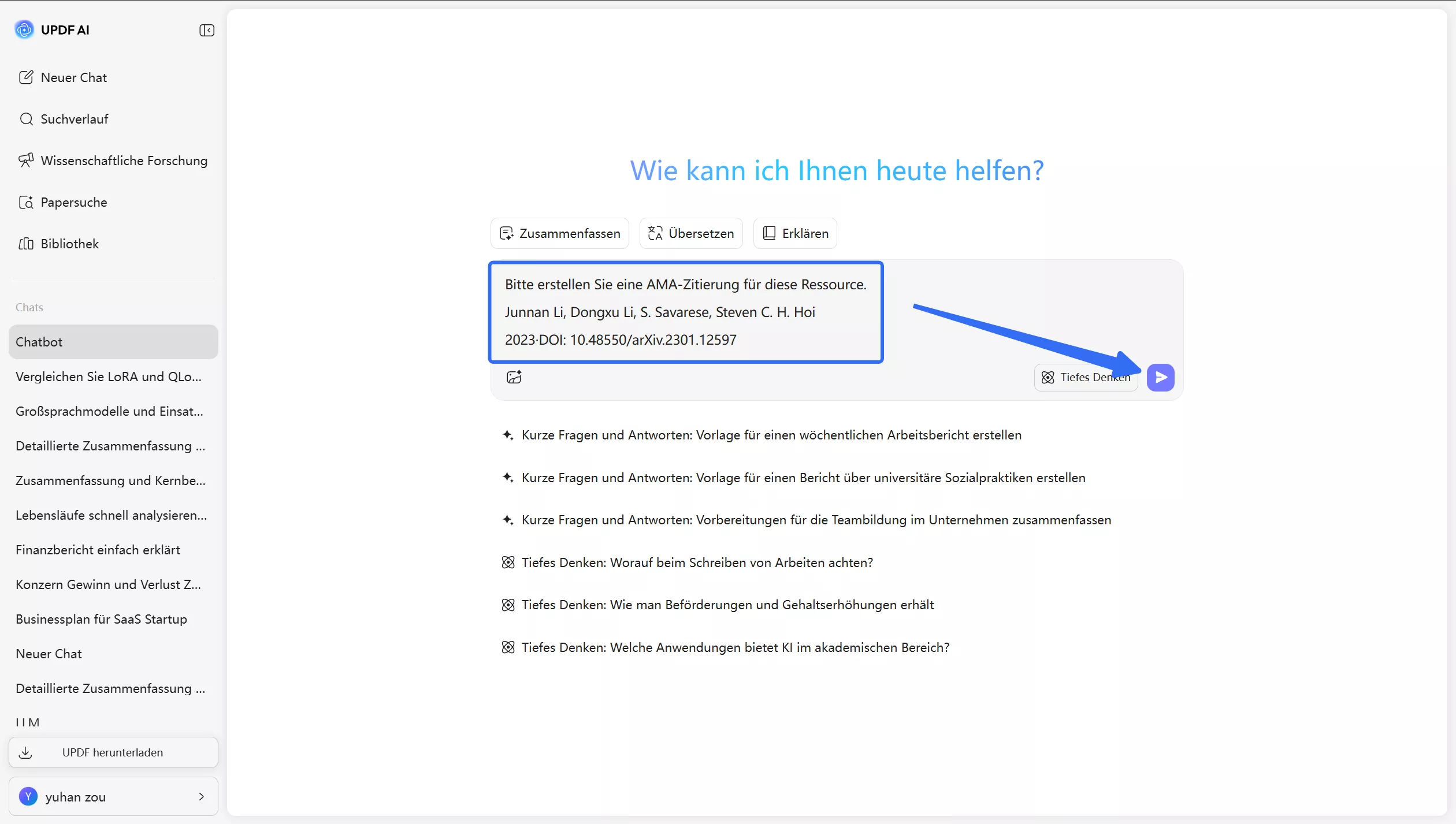Click the UPDF herunterladen button

[113, 752]
